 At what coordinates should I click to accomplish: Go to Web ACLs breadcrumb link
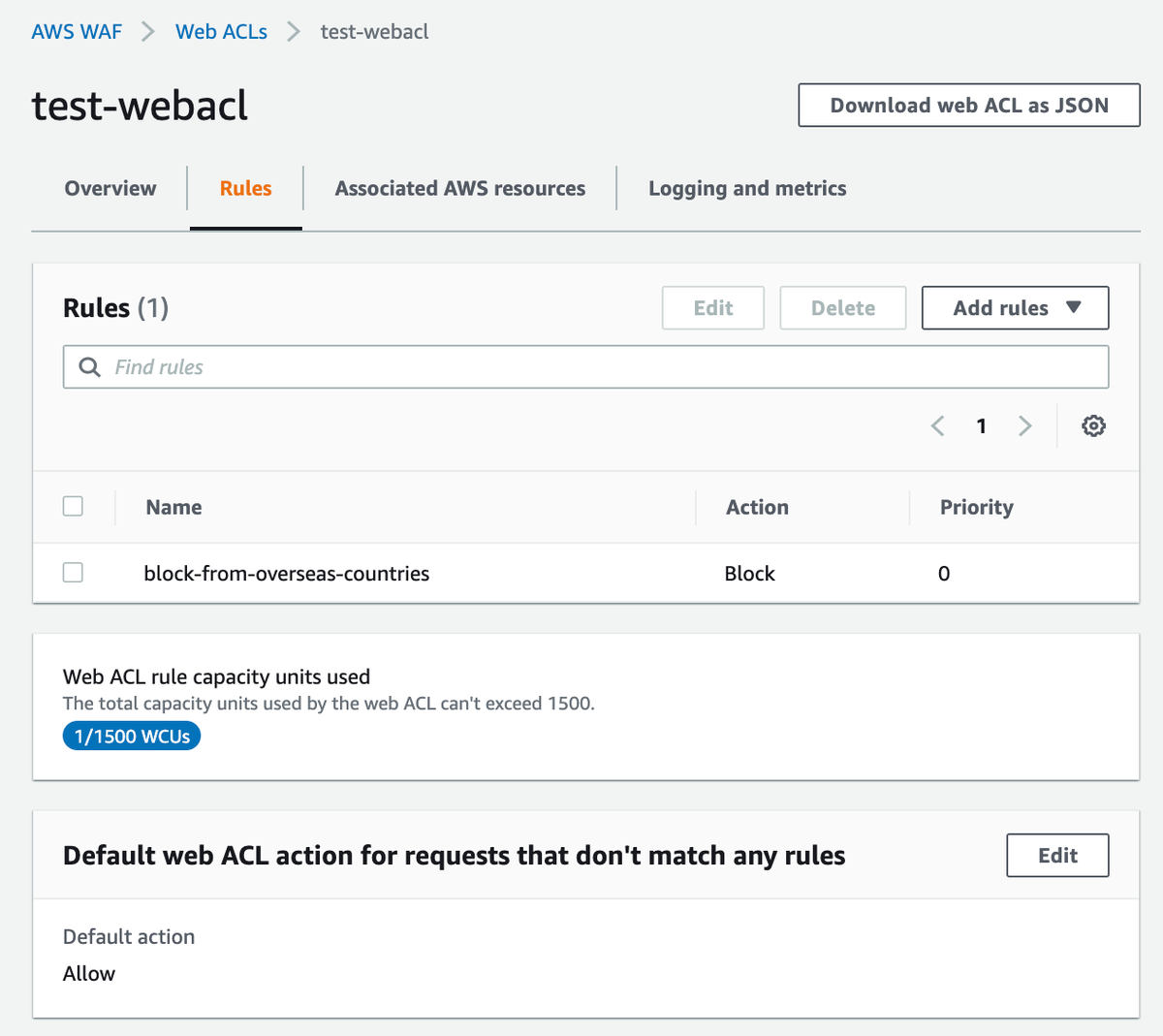(221, 32)
